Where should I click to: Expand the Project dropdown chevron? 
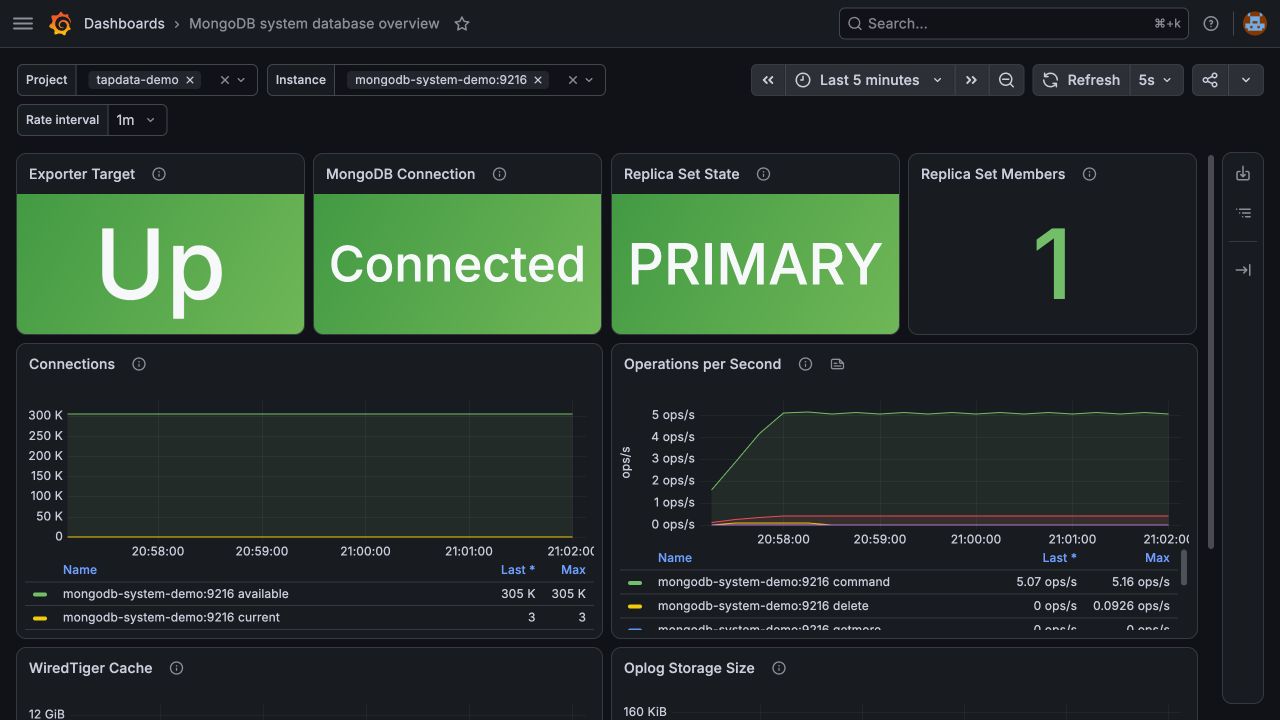click(x=241, y=80)
